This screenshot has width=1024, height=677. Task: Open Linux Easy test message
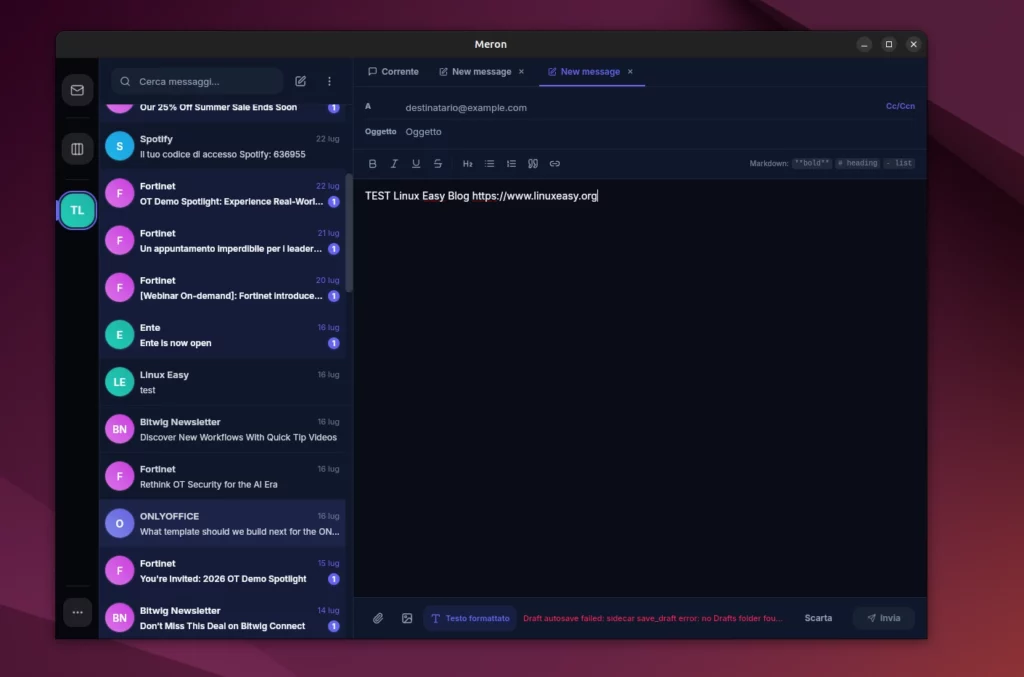pos(223,382)
